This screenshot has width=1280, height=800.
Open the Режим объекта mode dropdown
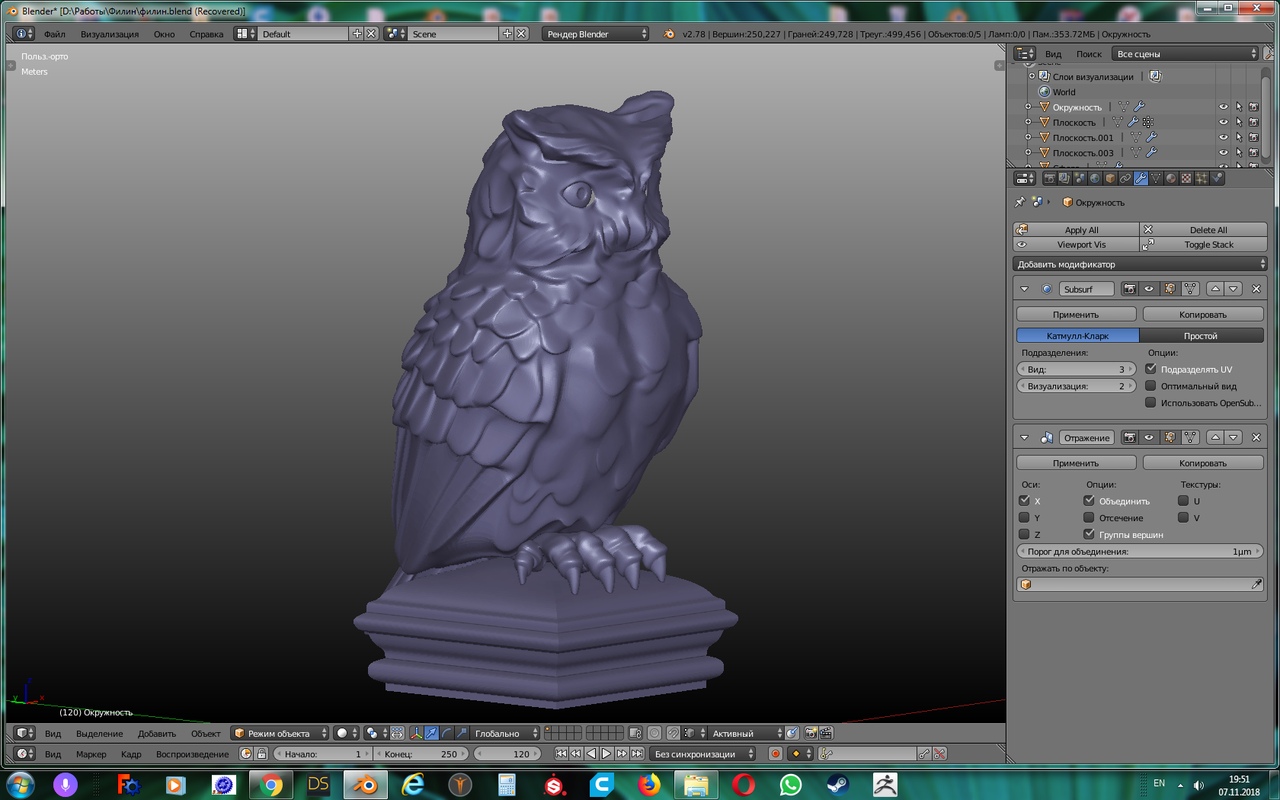coord(280,733)
